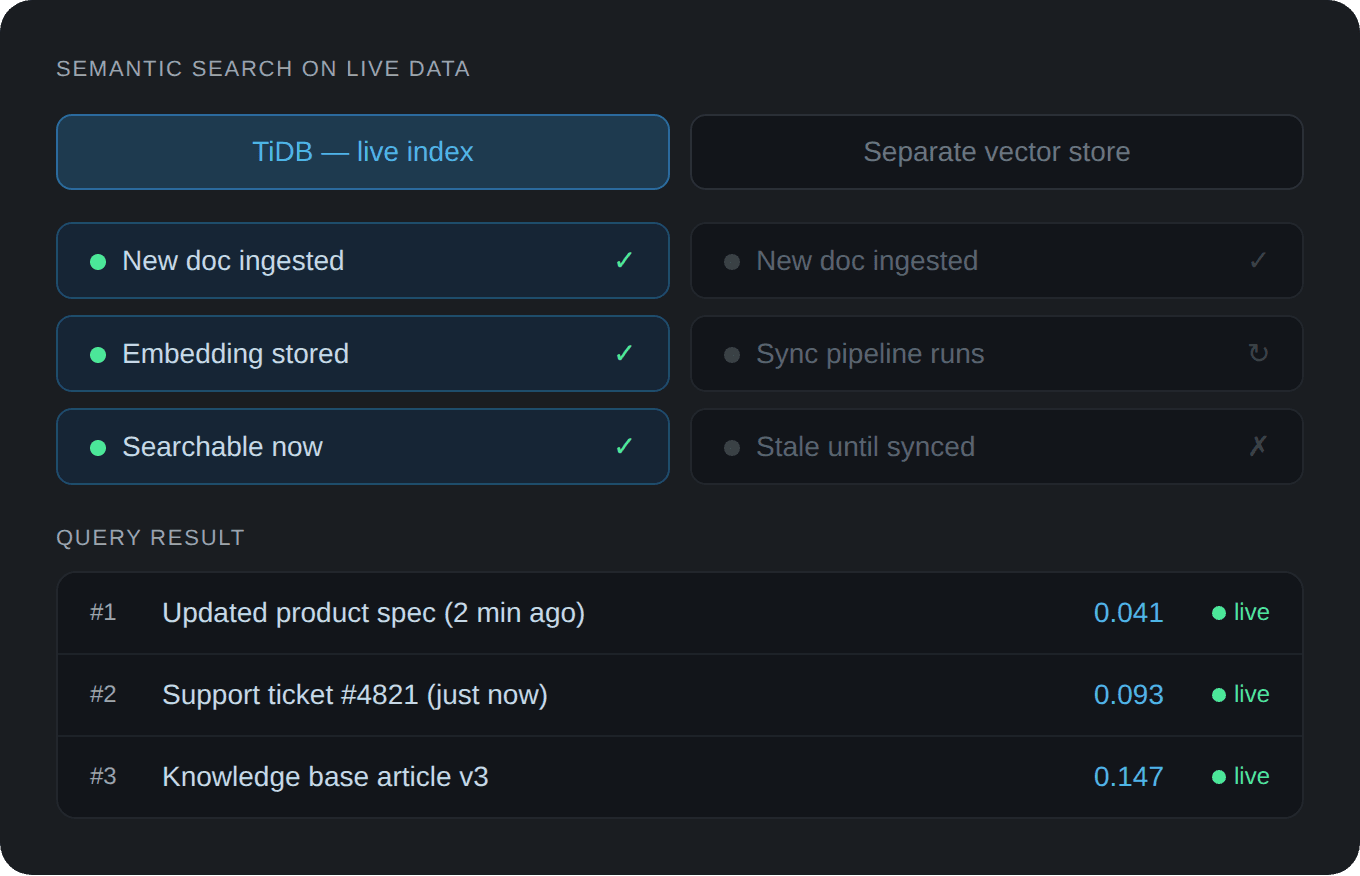Select the Stale until synced step
Image resolution: width=1360 pixels, height=876 pixels.
point(997,447)
